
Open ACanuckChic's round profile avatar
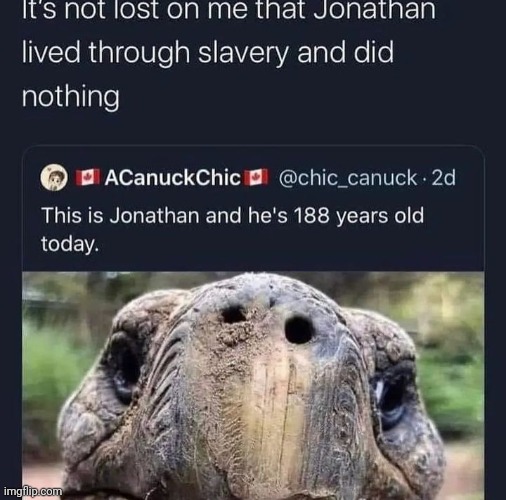coord(54,177)
